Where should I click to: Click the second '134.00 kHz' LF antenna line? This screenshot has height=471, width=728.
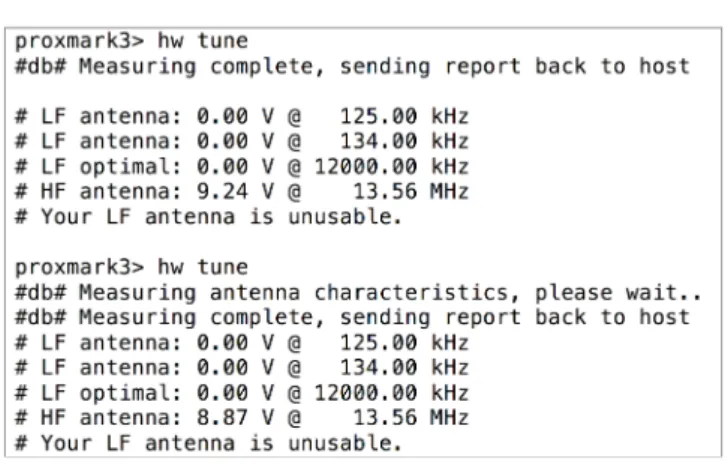[242, 368]
